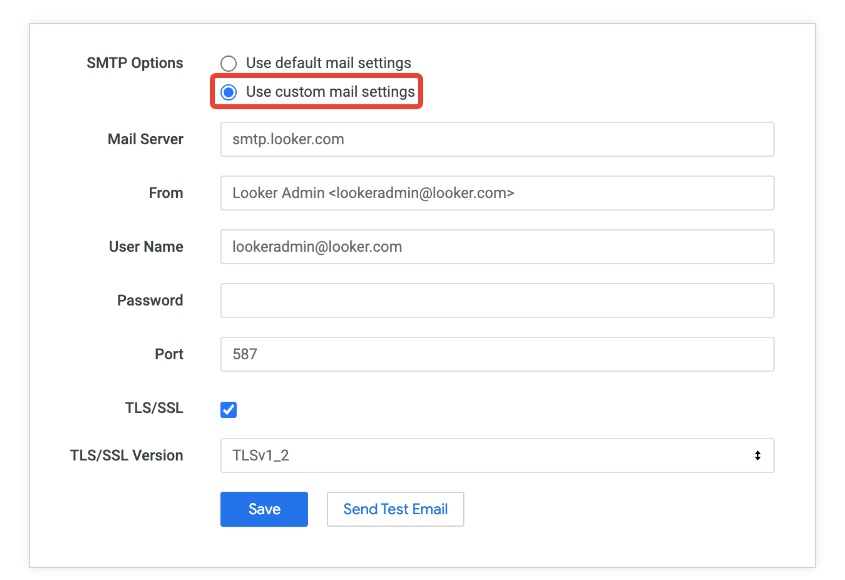
Task: Click the TLS/SSL Version label
Action: [x=126, y=456]
